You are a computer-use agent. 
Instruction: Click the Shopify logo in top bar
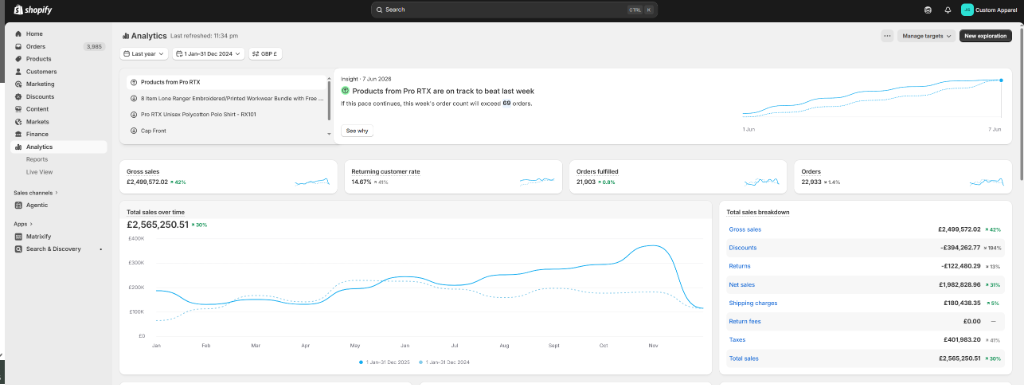coord(33,10)
